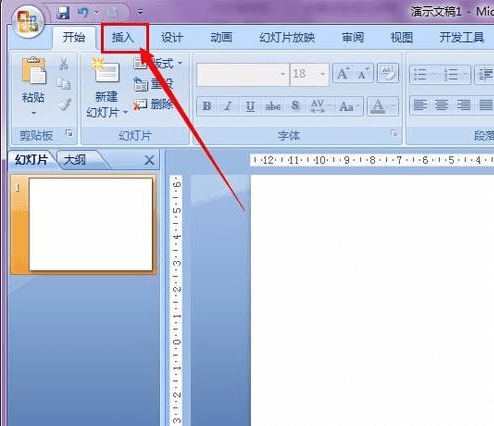This screenshot has height=426, width=494.
Task: Align text right
Action: point(463,105)
